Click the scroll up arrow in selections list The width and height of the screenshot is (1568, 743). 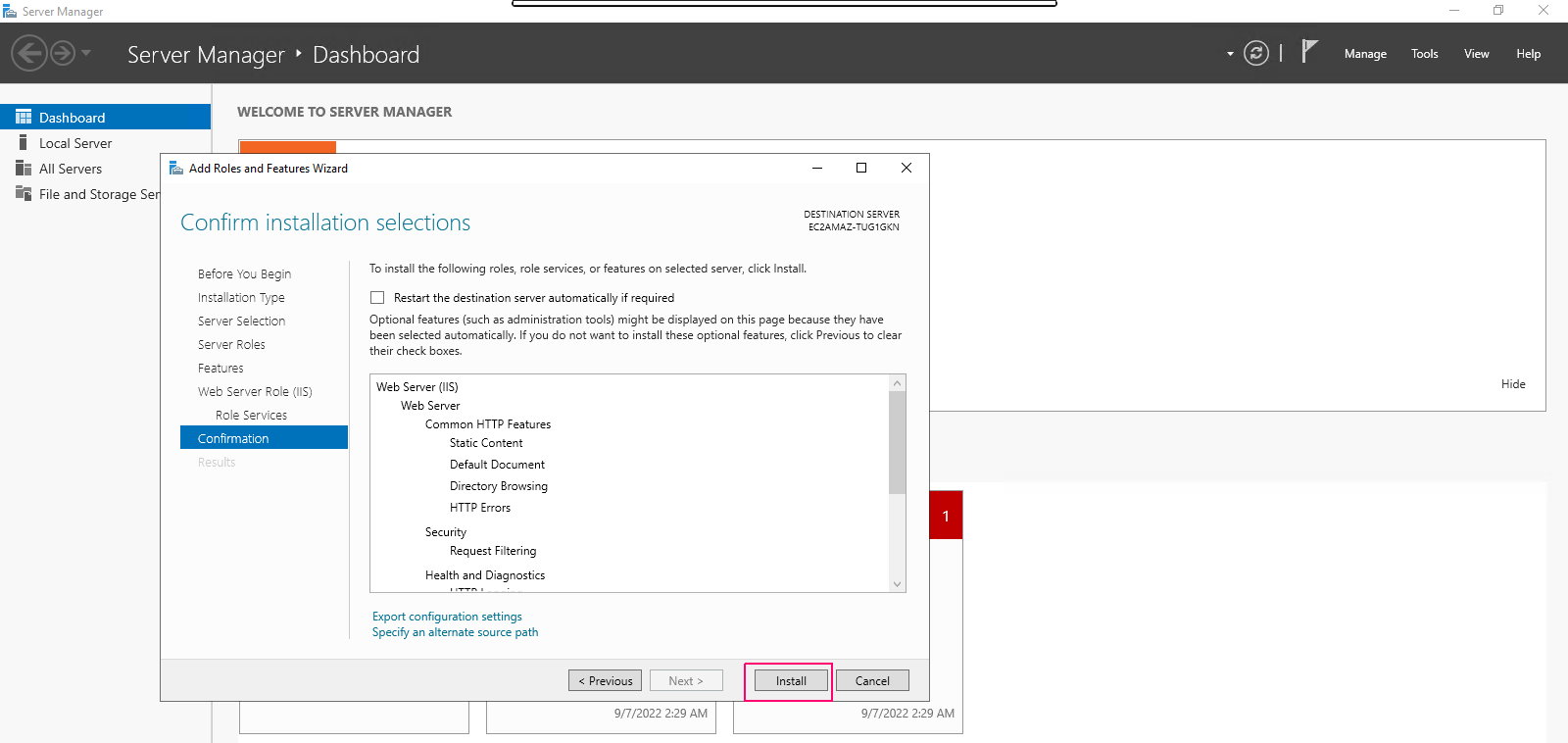[x=897, y=383]
